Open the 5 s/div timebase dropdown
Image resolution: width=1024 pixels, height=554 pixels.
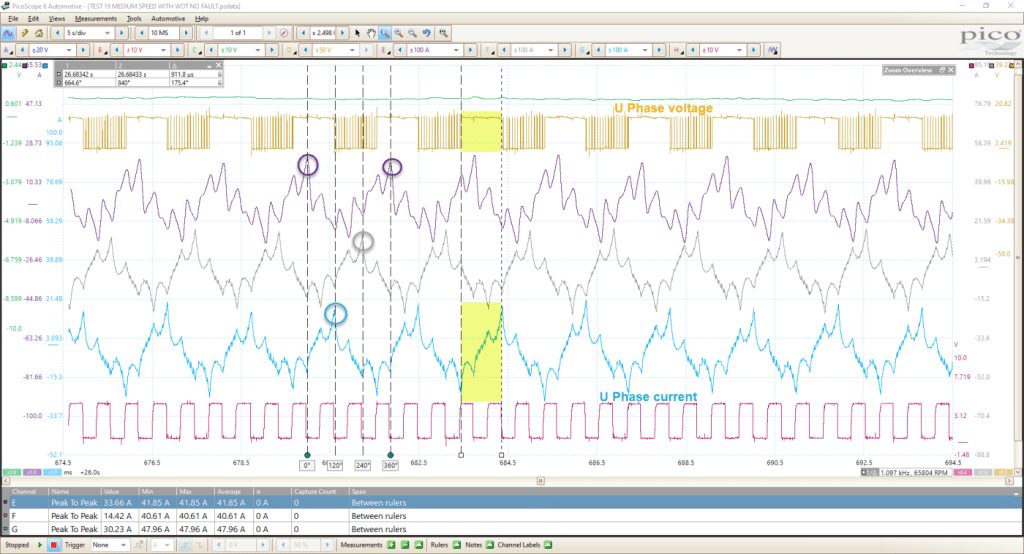coord(89,33)
